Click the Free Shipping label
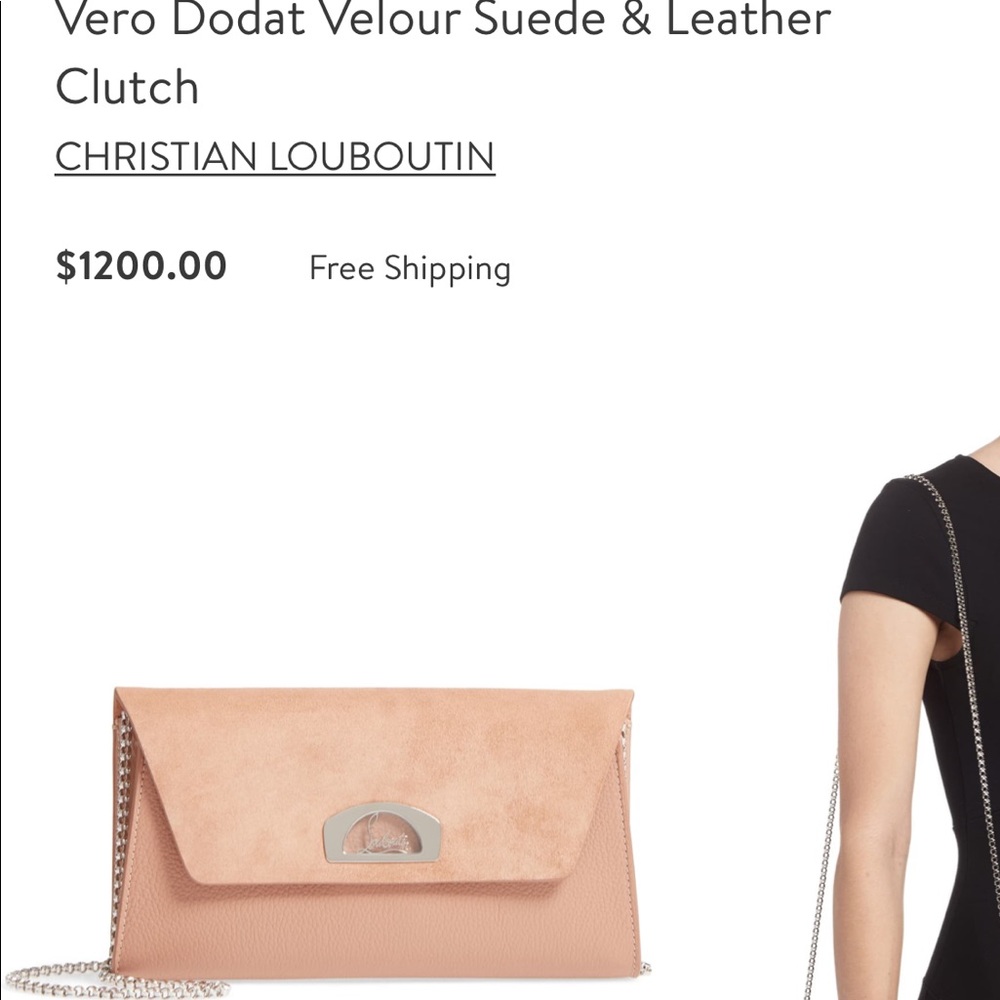1000x1000 pixels. click(409, 268)
